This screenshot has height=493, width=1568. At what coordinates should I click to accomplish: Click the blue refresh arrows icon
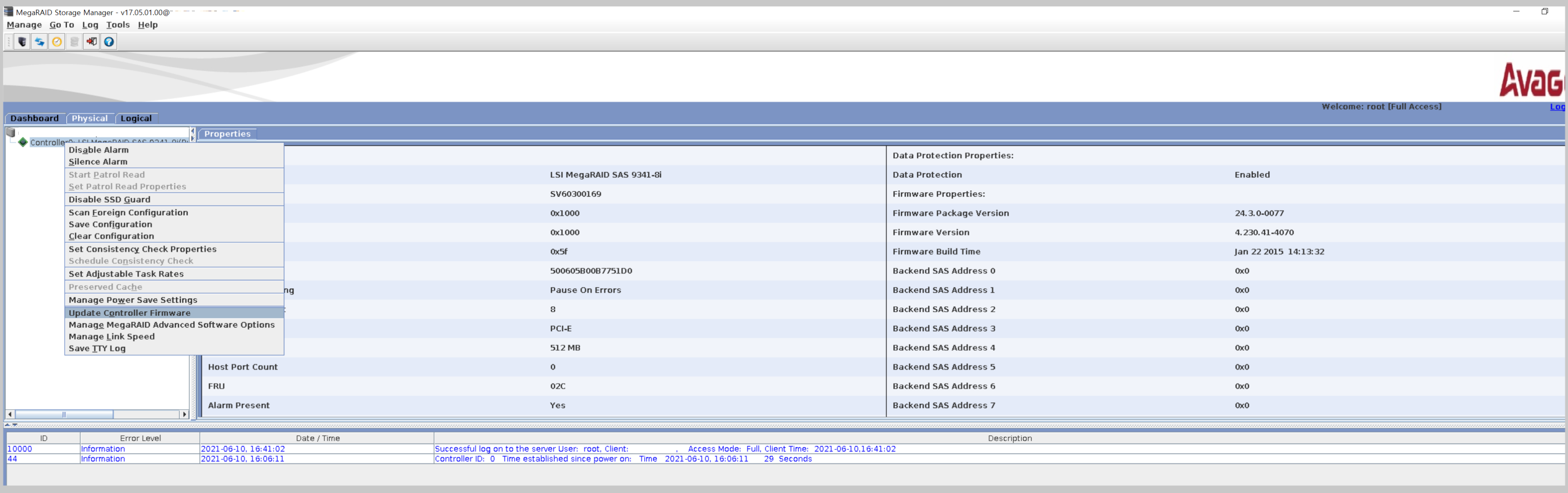(x=39, y=41)
